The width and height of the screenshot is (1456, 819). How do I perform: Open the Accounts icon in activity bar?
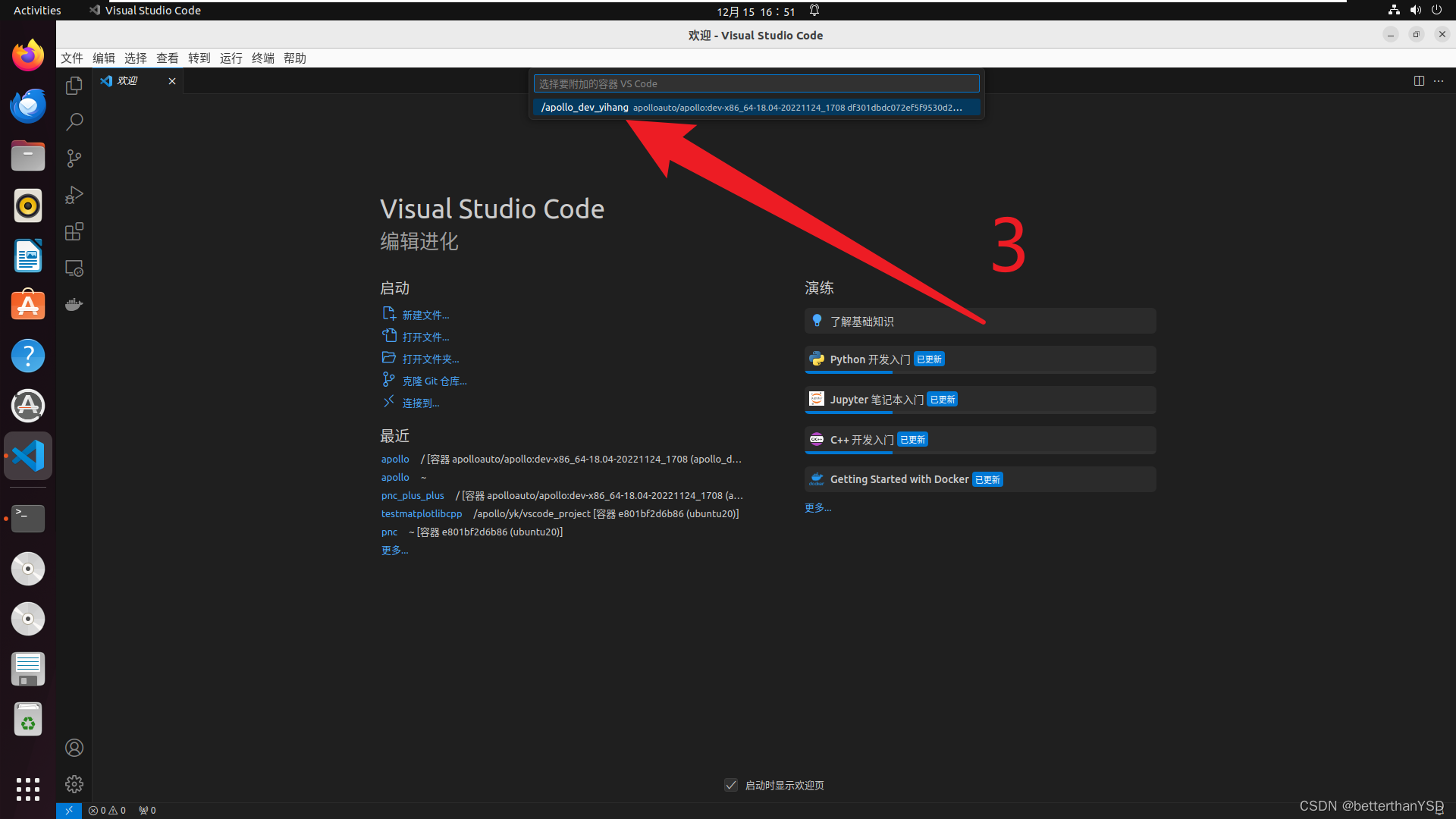click(74, 748)
